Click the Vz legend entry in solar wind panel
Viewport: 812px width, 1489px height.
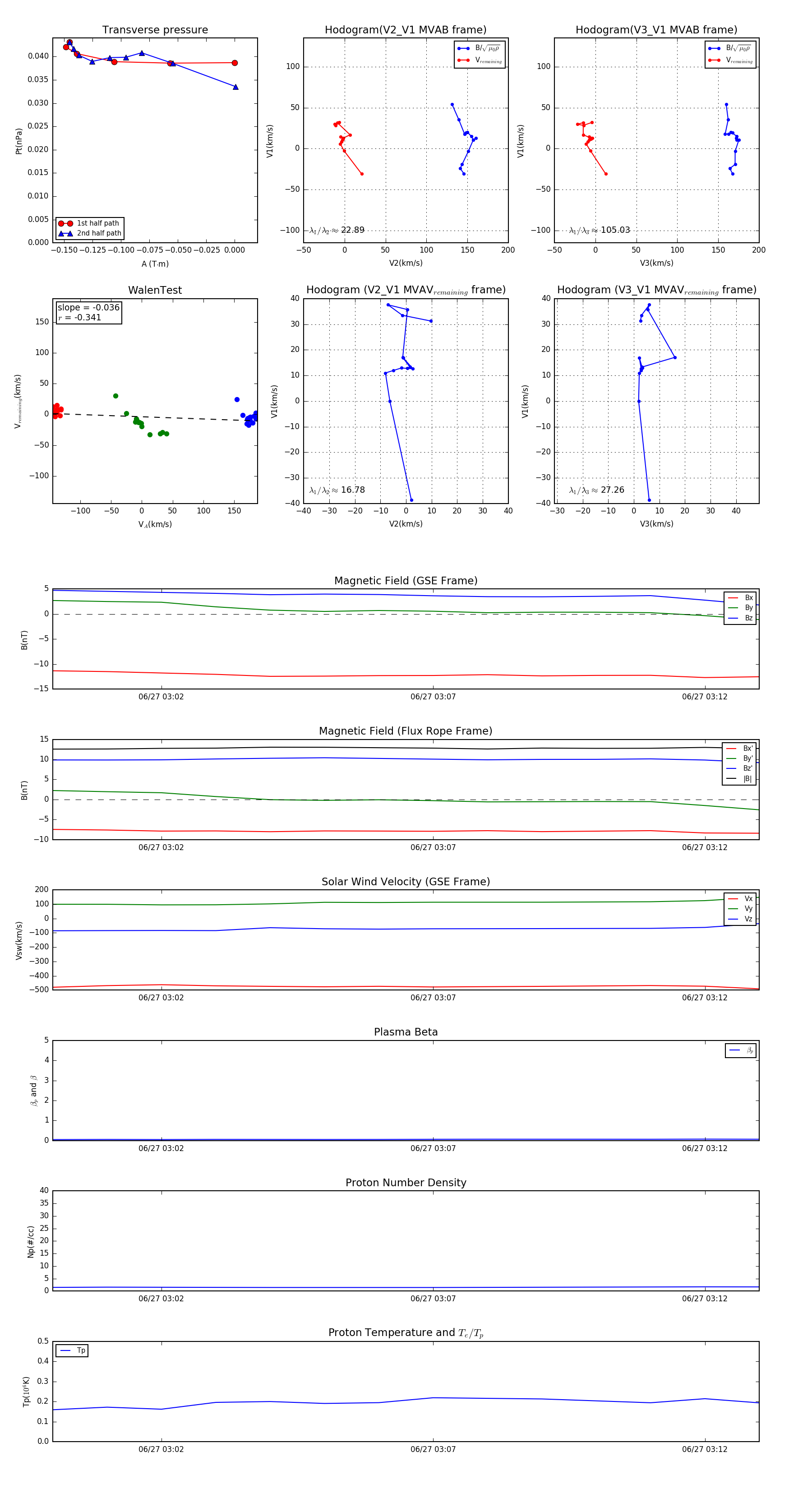tap(740, 919)
